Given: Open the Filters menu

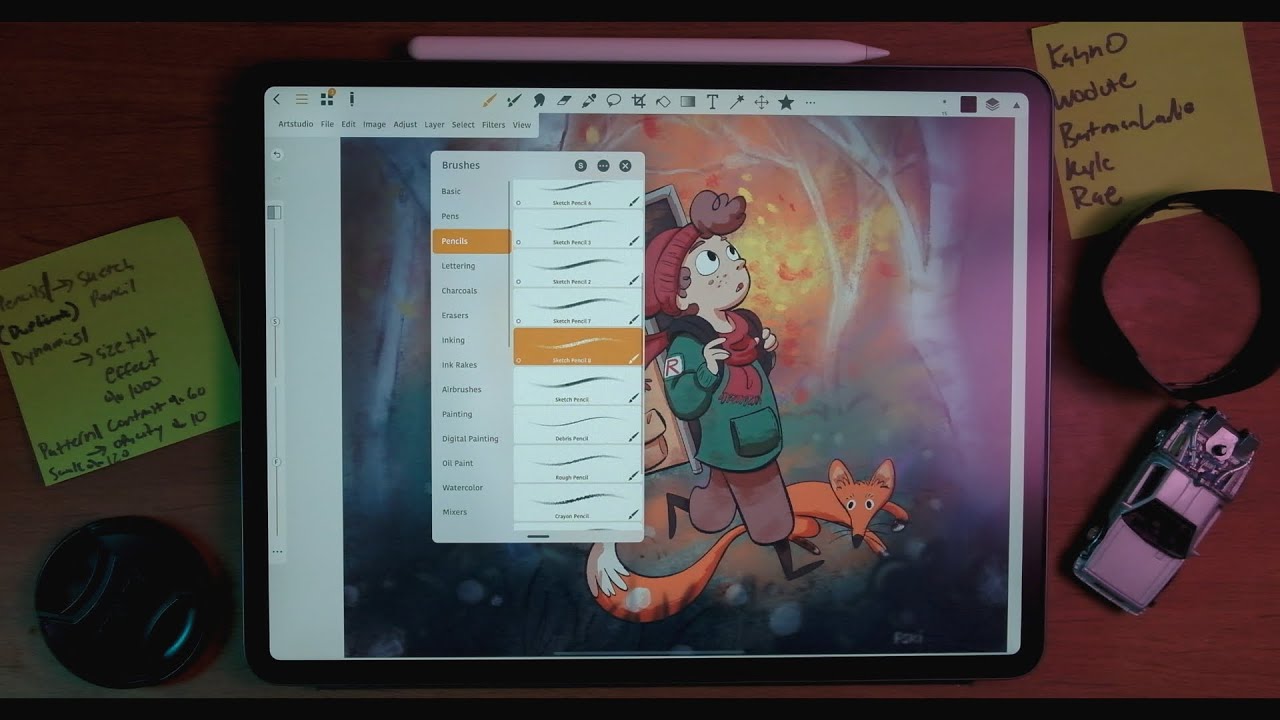Looking at the screenshot, I should click(494, 125).
